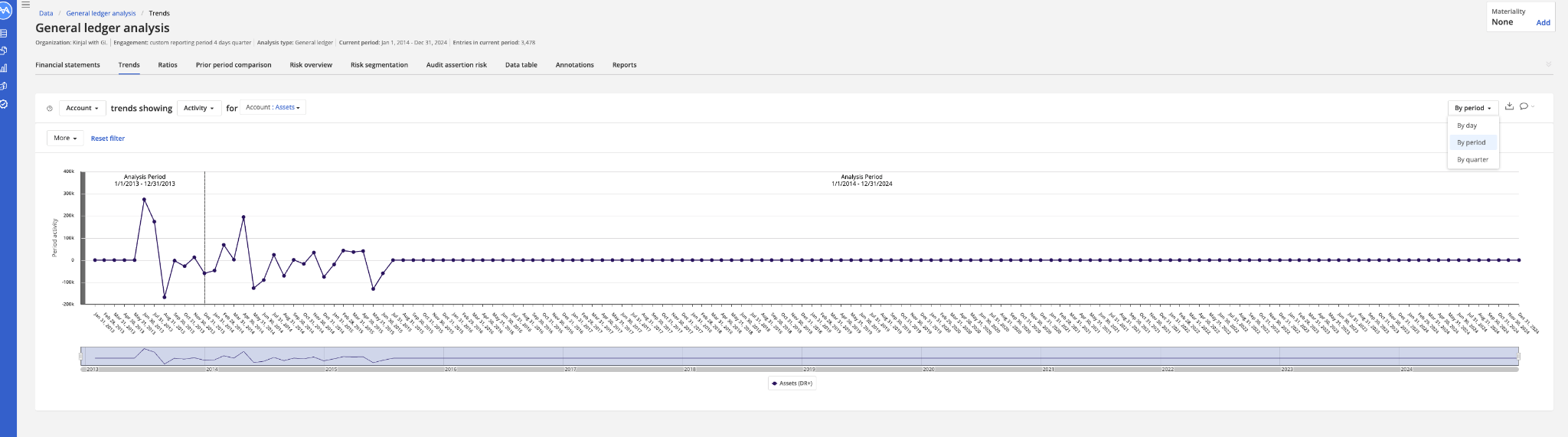Screen dimensions: 1568x437
Task: Click the Materiality None value
Action: pyautogui.click(x=1502, y=22)
